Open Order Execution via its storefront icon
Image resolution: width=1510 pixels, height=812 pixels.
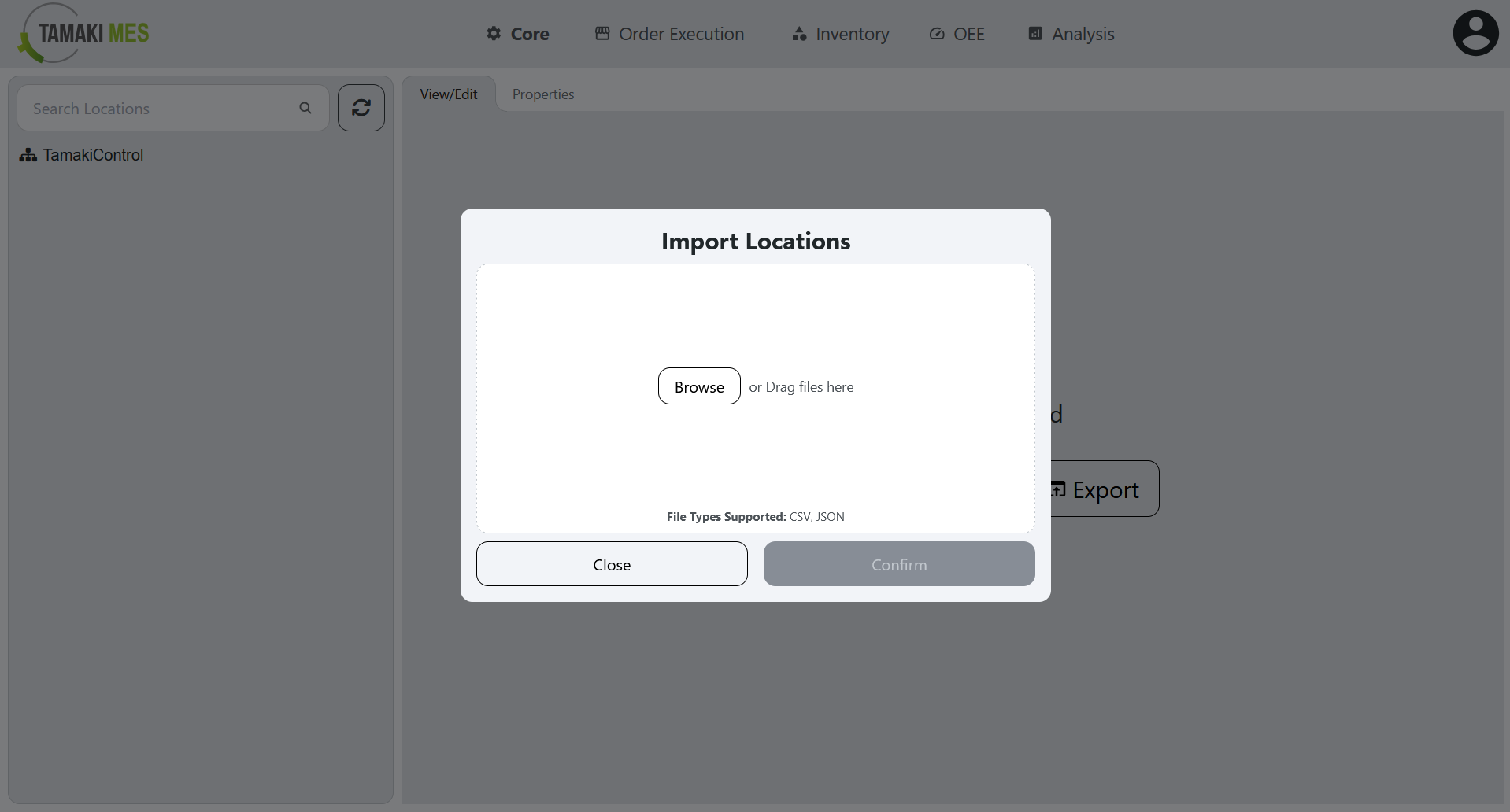(601, 33)
